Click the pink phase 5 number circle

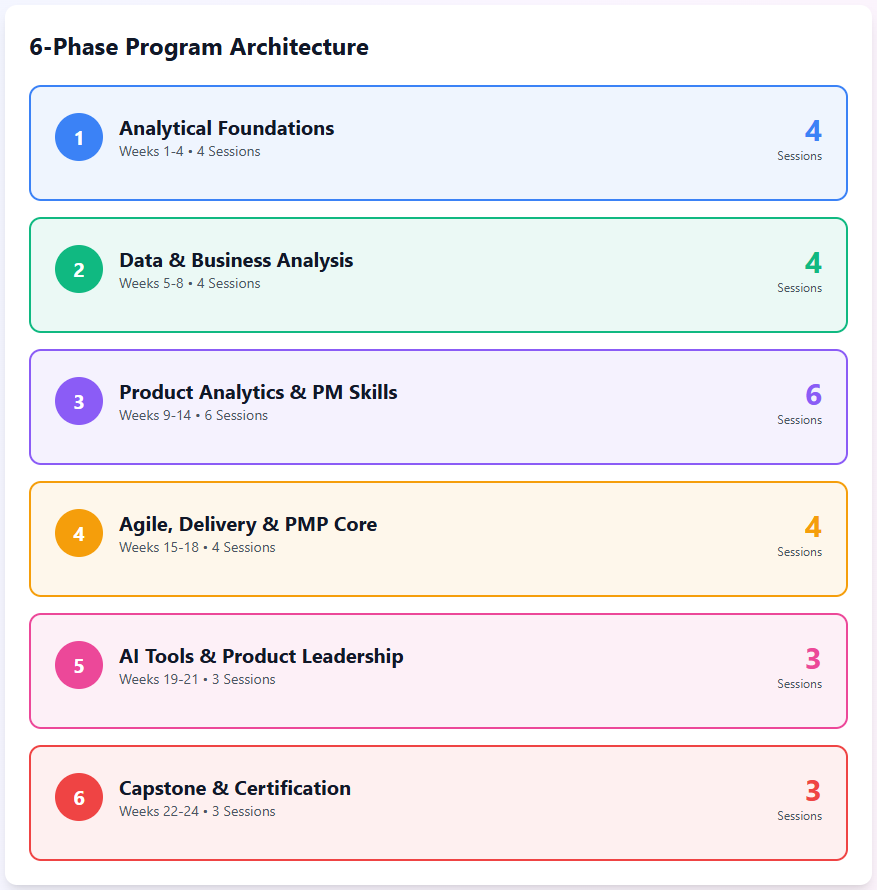79,666
